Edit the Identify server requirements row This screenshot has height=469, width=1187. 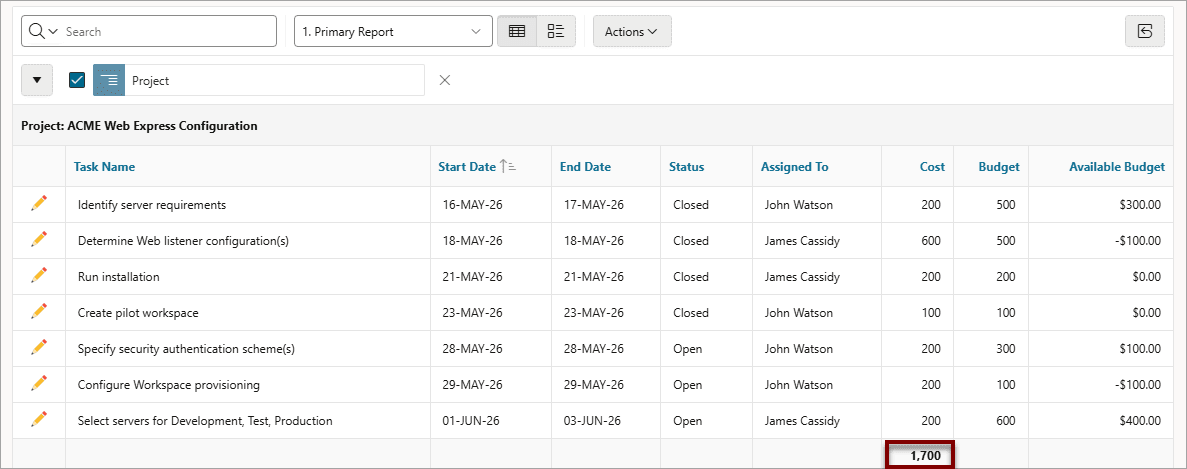(x=39, y=203)
